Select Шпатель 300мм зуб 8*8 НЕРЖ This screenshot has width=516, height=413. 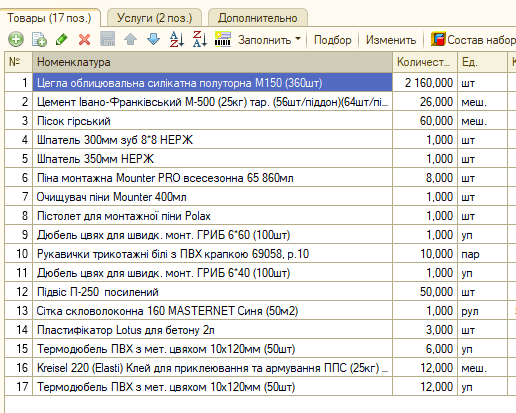(212, 140)
